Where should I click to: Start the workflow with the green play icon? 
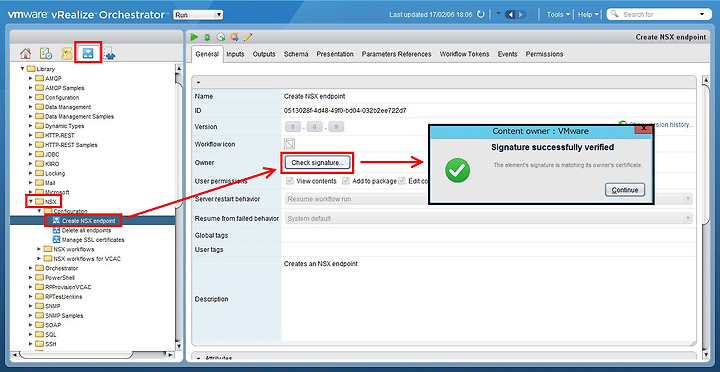[195, 37]
